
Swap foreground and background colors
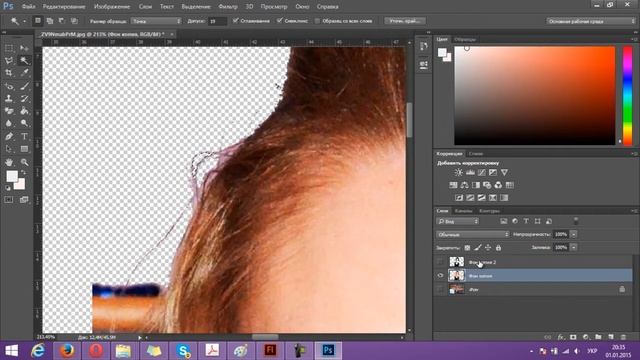(24, 173)
